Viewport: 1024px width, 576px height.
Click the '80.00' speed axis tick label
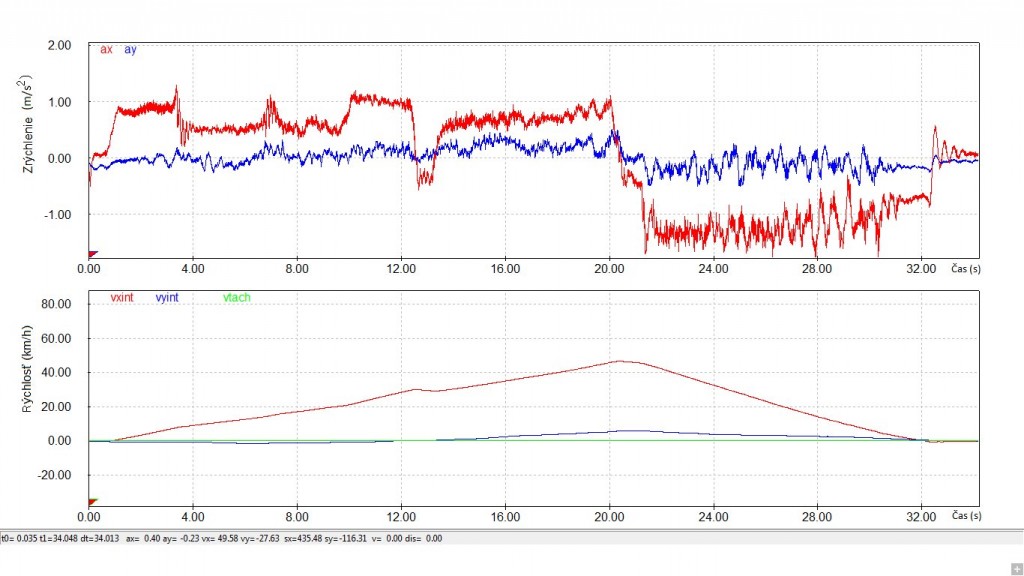coord(56,304)
